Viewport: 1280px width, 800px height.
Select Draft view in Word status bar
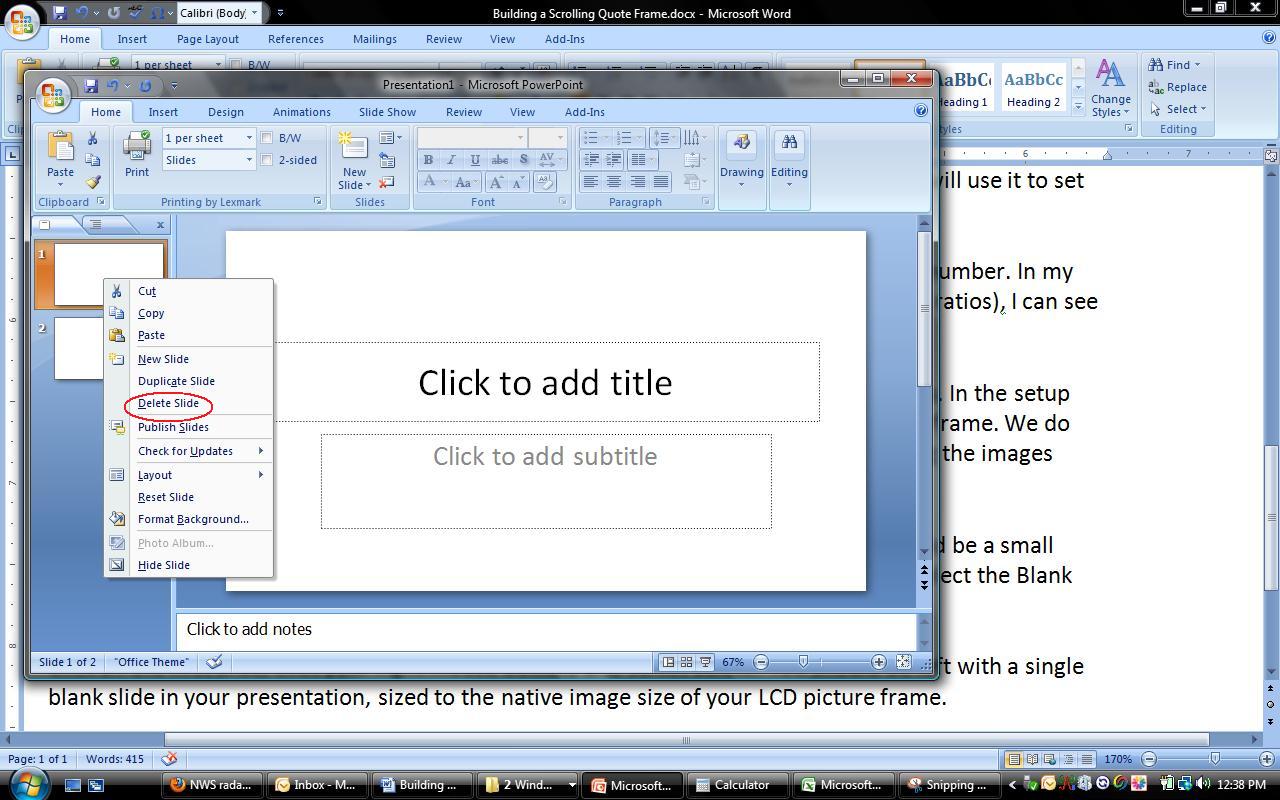tap(1087, 759)
